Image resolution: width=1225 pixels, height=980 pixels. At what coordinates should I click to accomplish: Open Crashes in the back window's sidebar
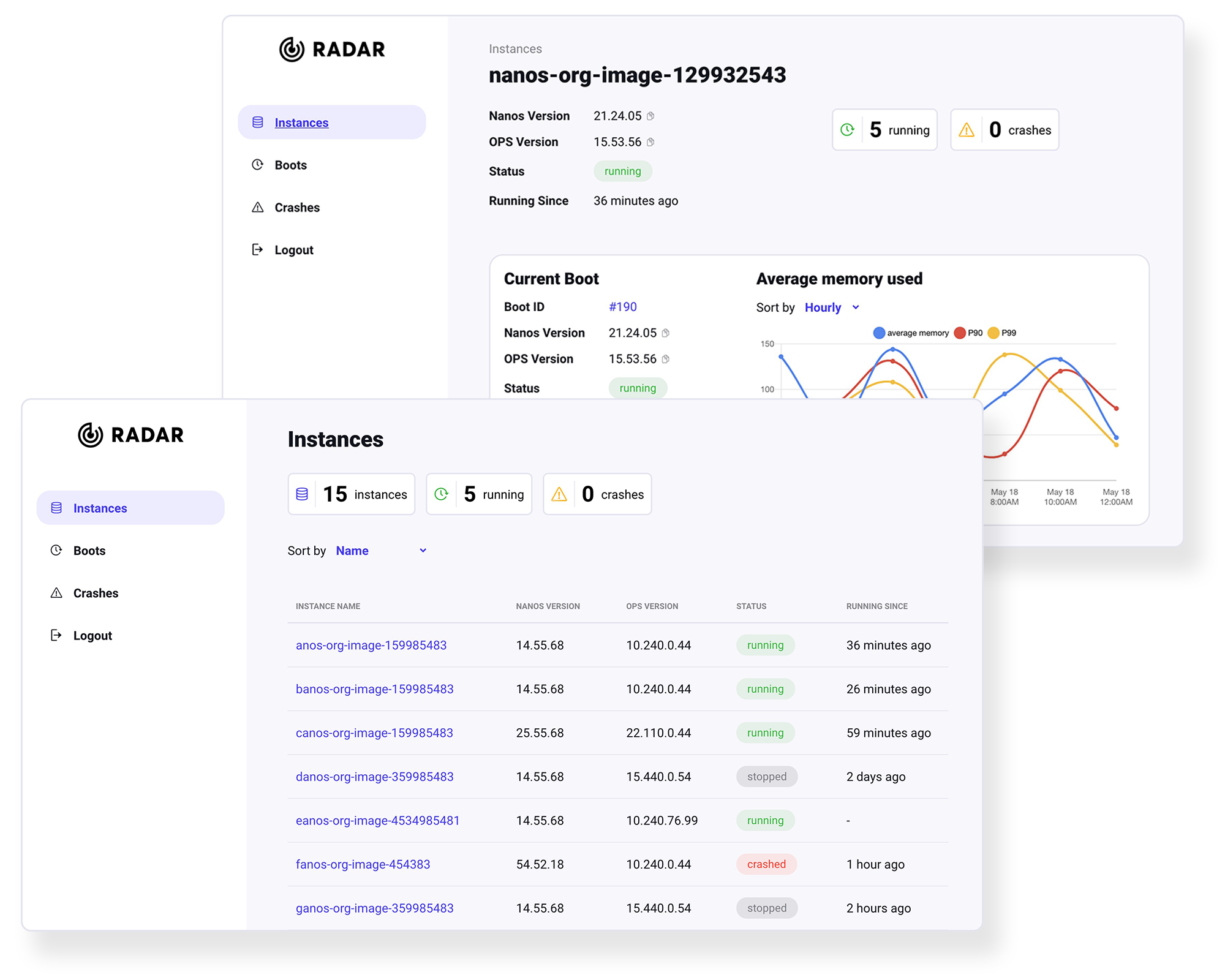click(297, 208)
